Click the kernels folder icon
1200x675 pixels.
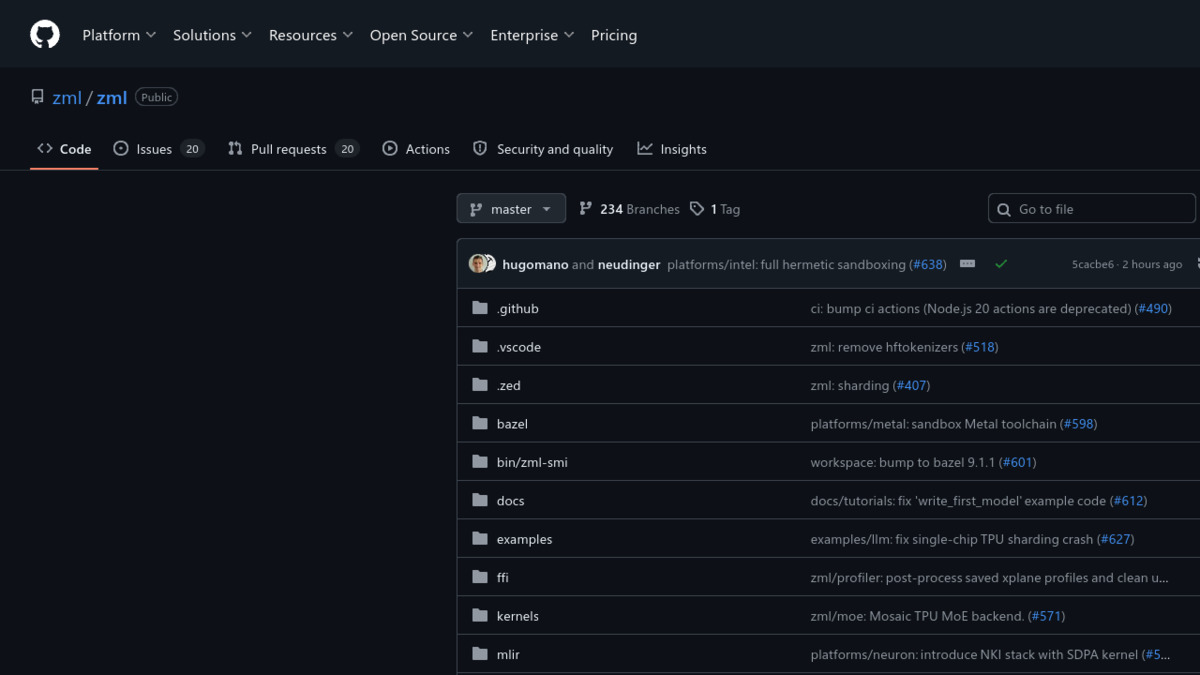pos(480,615)
